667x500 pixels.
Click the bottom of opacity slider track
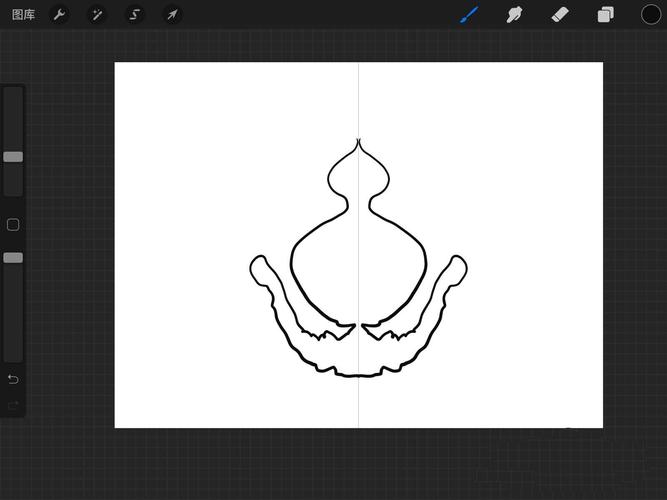point(13,357)
